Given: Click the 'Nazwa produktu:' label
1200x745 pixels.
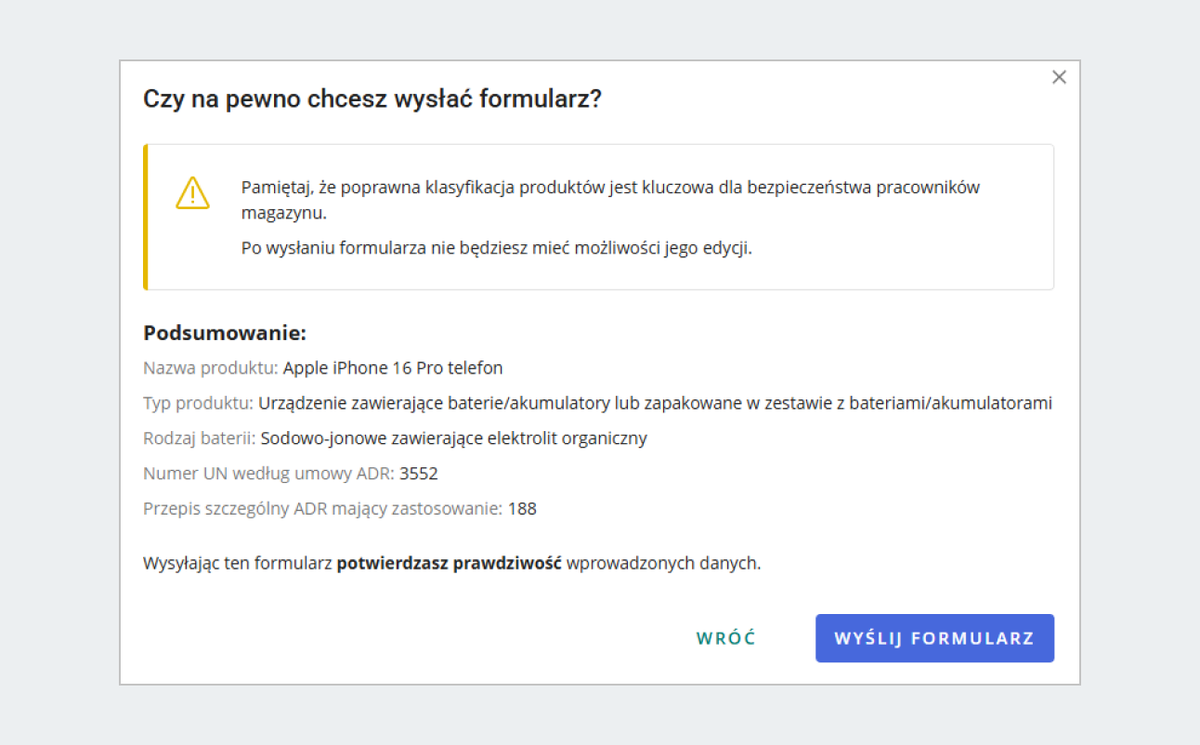Looking at the screenshot, I should pos(210,367).
